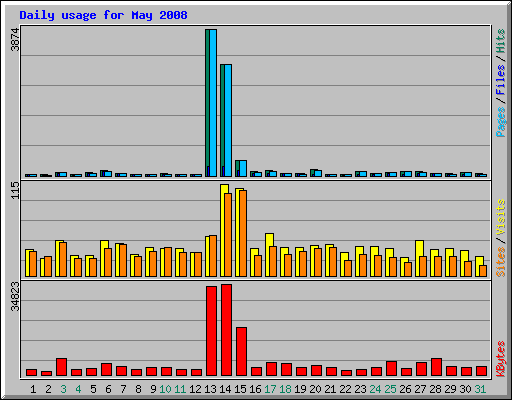
Task: Click the hits bar for day 20
Action: tap(312, 173)
